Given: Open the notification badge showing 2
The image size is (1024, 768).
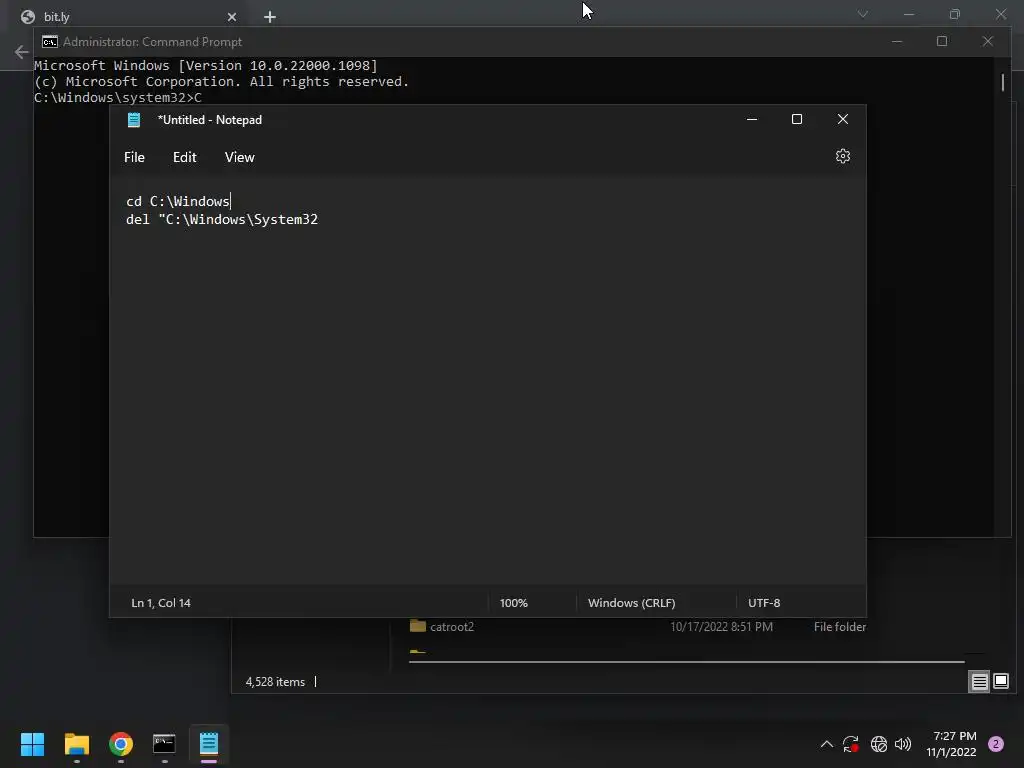Looking at the screenshot, I should click(x=996, y=744).
